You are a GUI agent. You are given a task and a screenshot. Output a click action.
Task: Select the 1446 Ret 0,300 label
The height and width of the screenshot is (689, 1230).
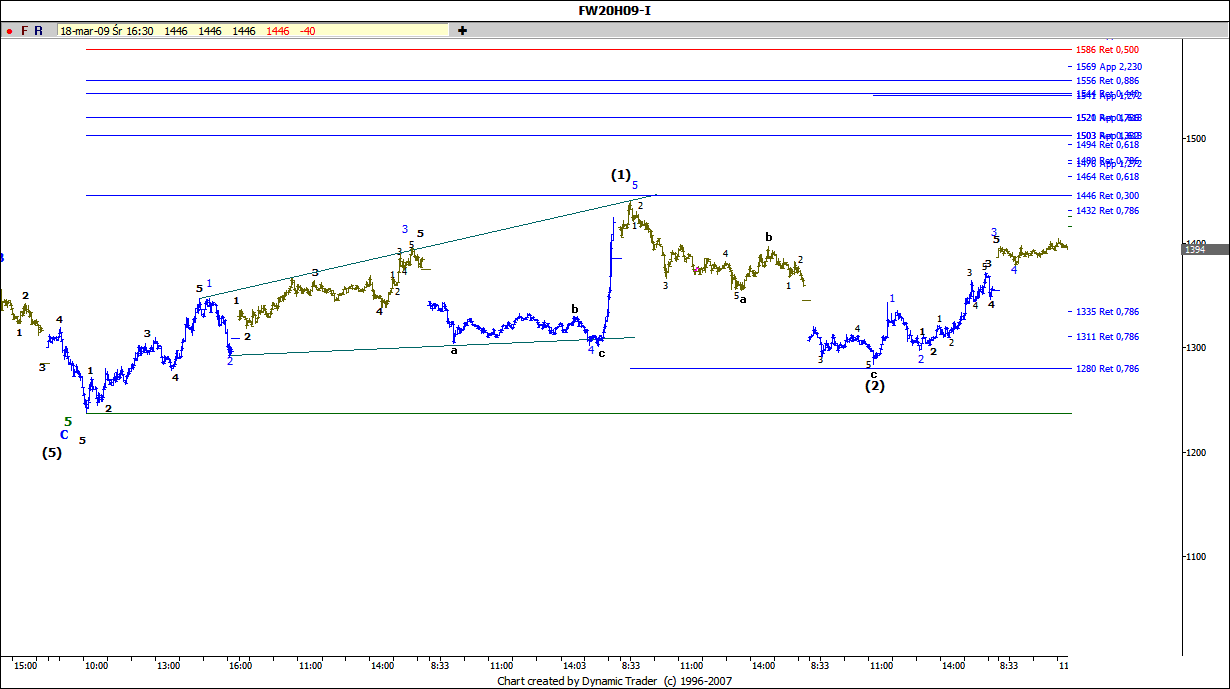(x=1107, y=195)
